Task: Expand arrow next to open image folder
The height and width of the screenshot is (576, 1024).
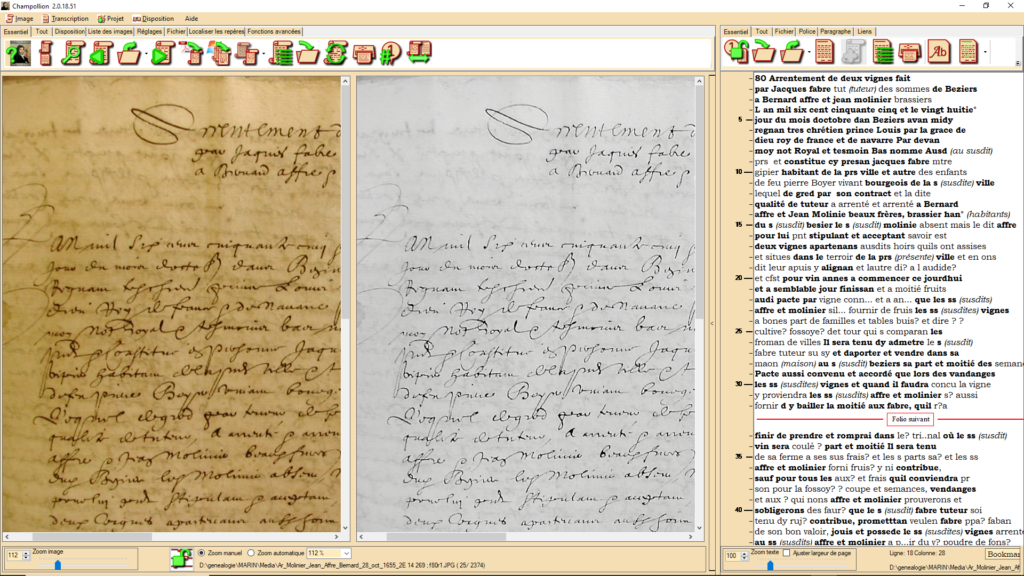Action: click(146, 53)
